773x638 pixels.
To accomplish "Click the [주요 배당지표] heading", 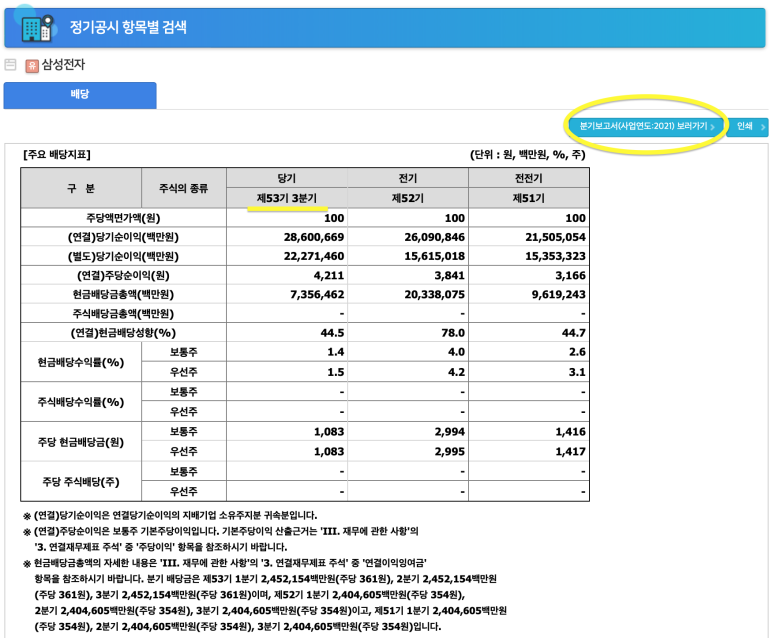I will [x=57, y=155].
